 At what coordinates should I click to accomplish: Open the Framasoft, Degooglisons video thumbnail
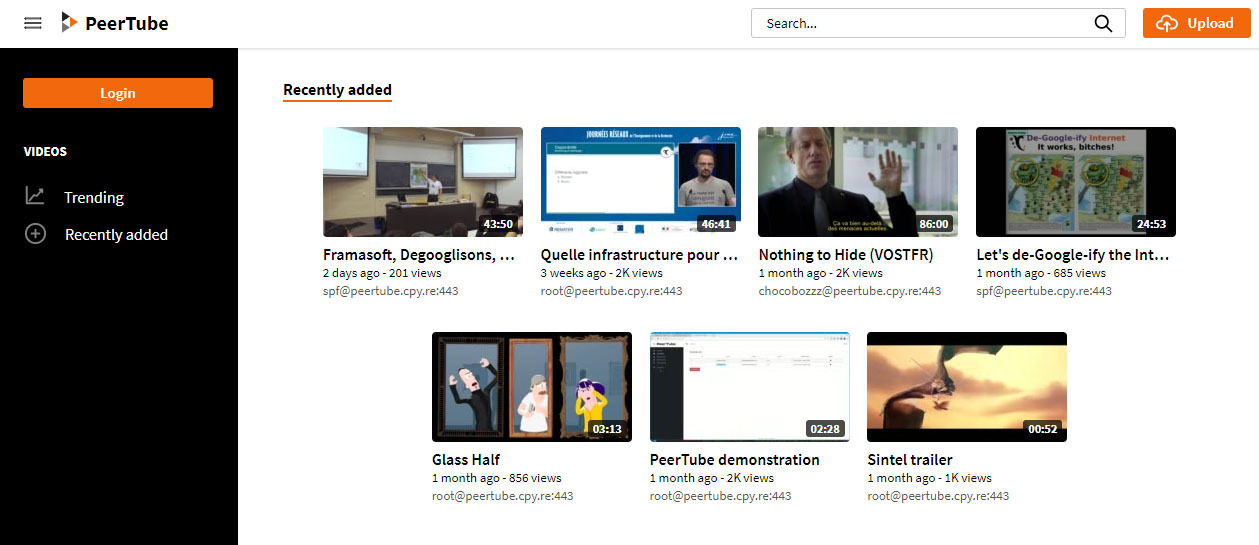[423, 182]
